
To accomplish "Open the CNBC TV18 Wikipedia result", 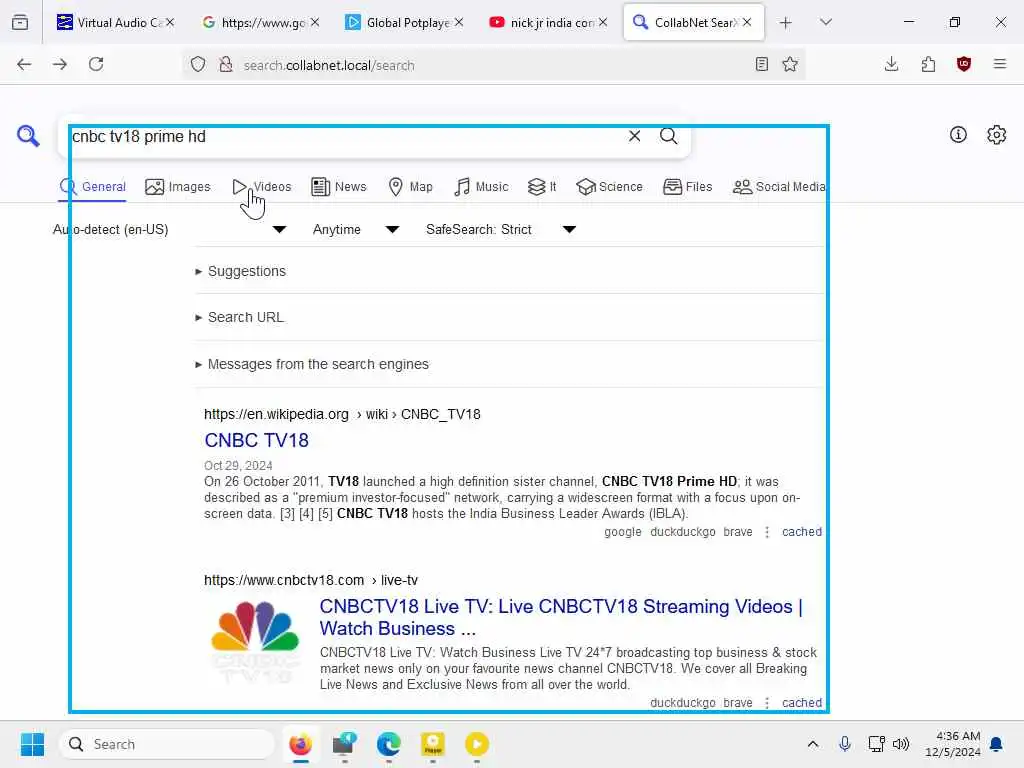I will pos(257,440).
